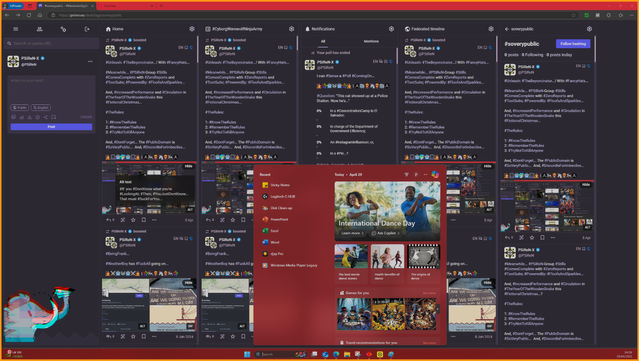
Task: Open account menu dots beside PSiReN-X profile
Action: [90, 62]
